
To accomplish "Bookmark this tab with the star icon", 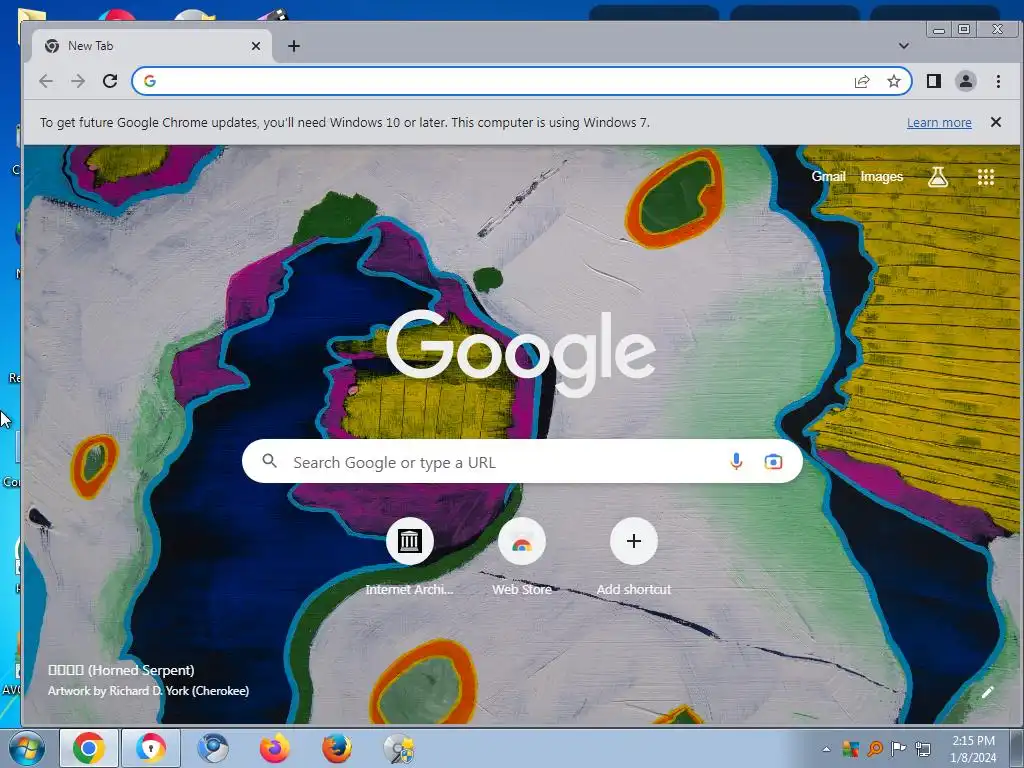I will pos(893,81).
